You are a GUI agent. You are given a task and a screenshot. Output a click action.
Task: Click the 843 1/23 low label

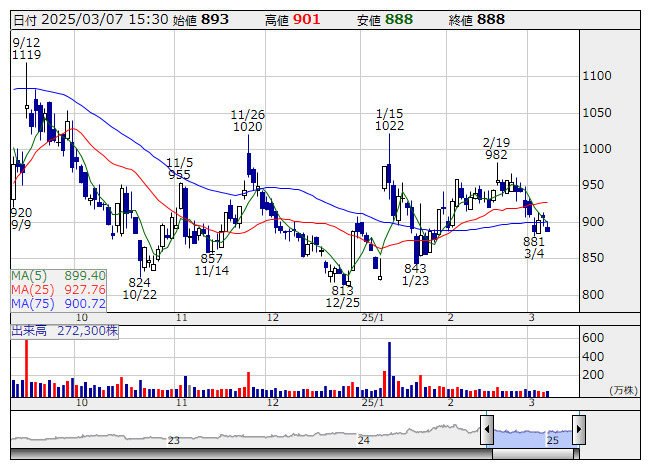(415, 274)
